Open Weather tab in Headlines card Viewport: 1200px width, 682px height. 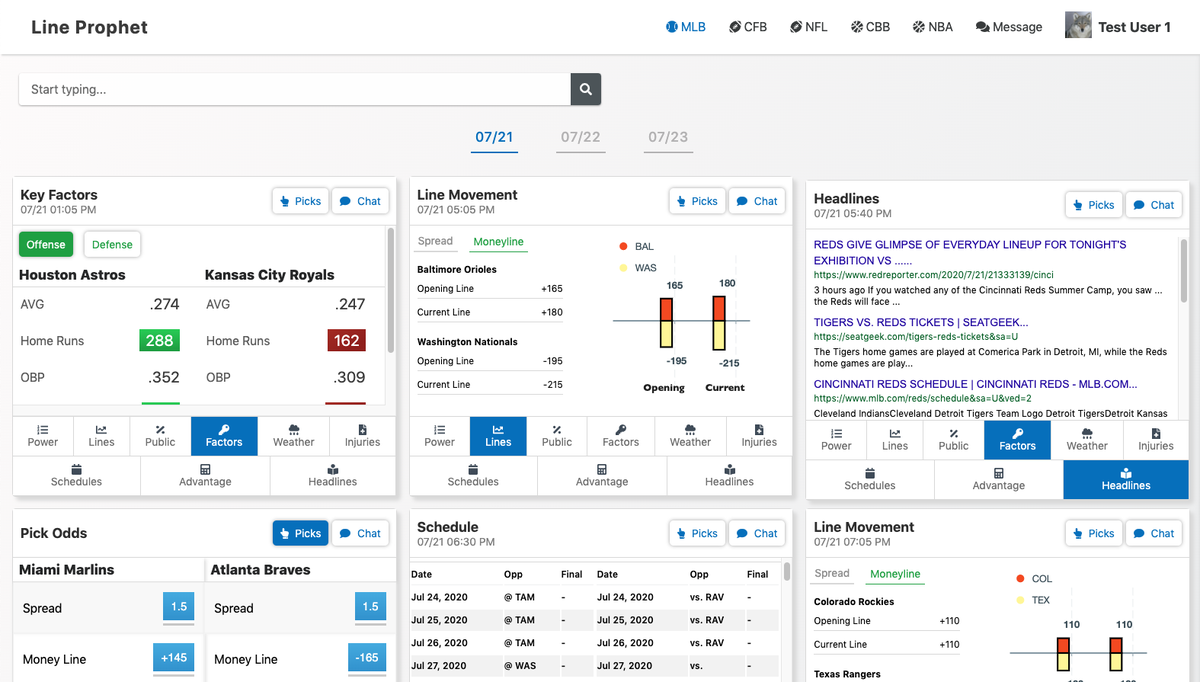[x=1087, y=440]
